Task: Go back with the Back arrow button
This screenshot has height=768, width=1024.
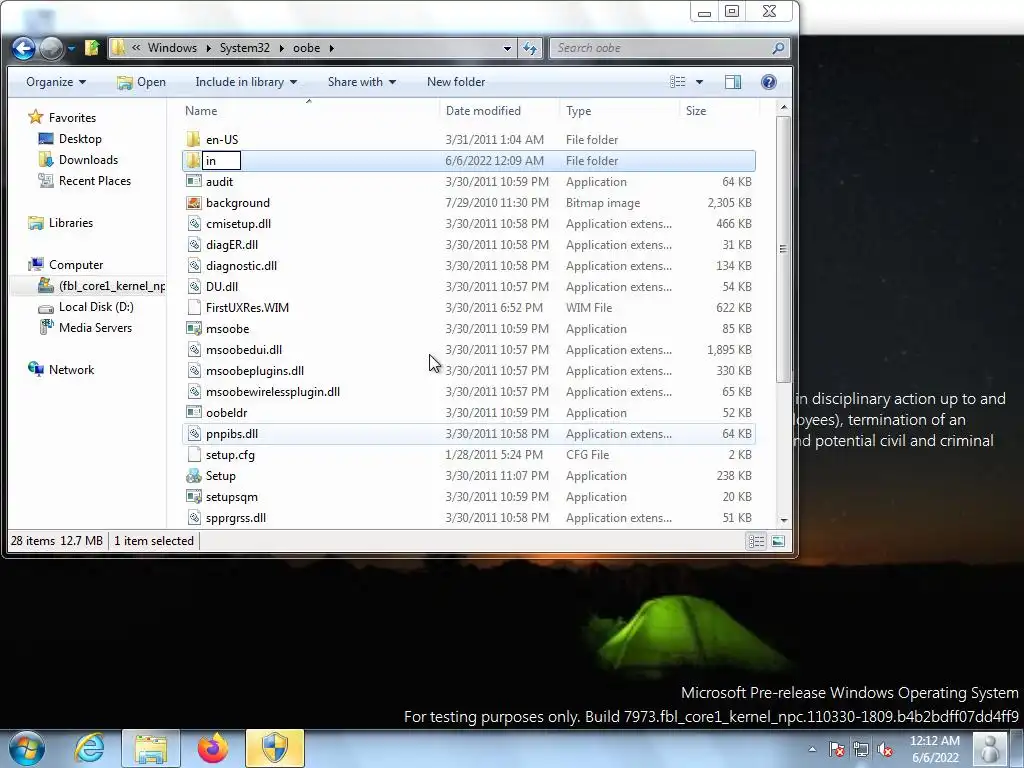Action: click(24, 48)
